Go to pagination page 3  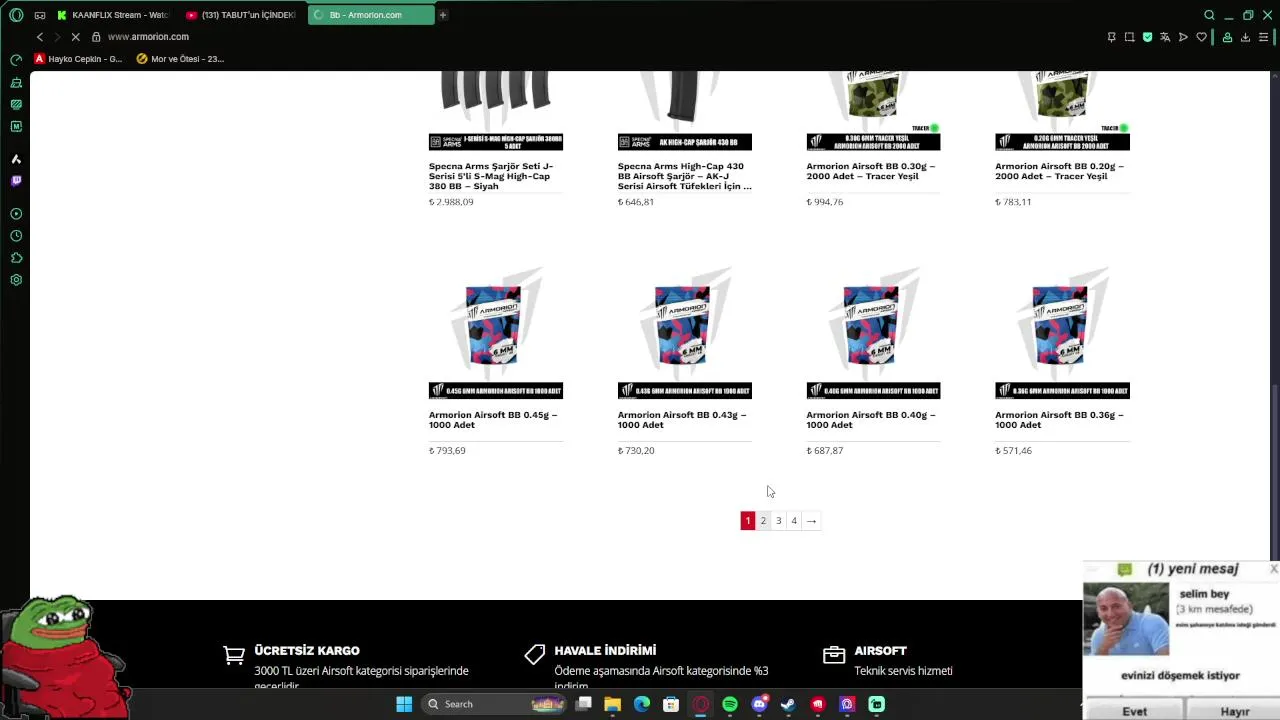coord(778,520)
